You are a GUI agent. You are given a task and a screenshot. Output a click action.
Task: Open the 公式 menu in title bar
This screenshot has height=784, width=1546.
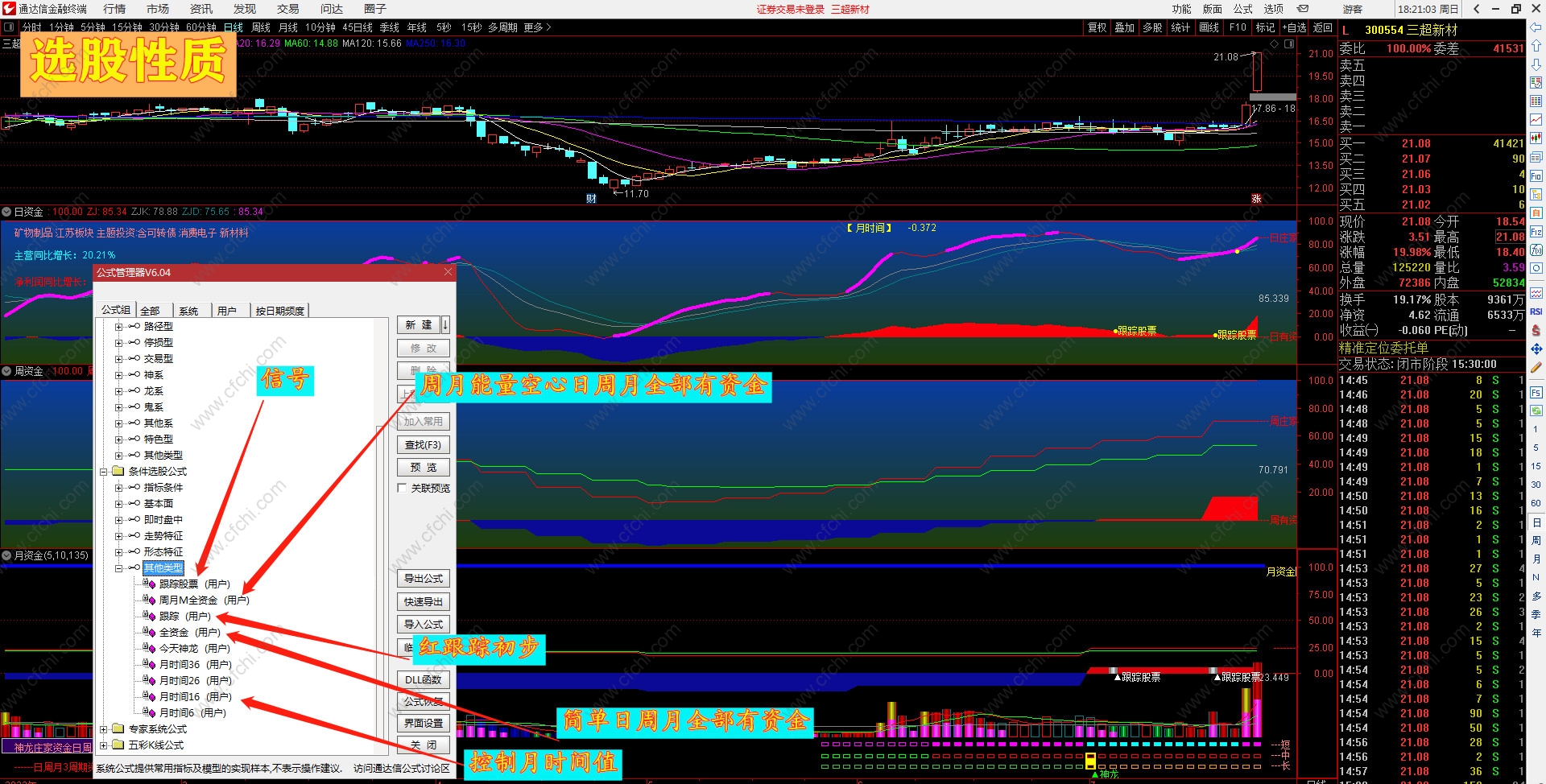(1242, 9)
